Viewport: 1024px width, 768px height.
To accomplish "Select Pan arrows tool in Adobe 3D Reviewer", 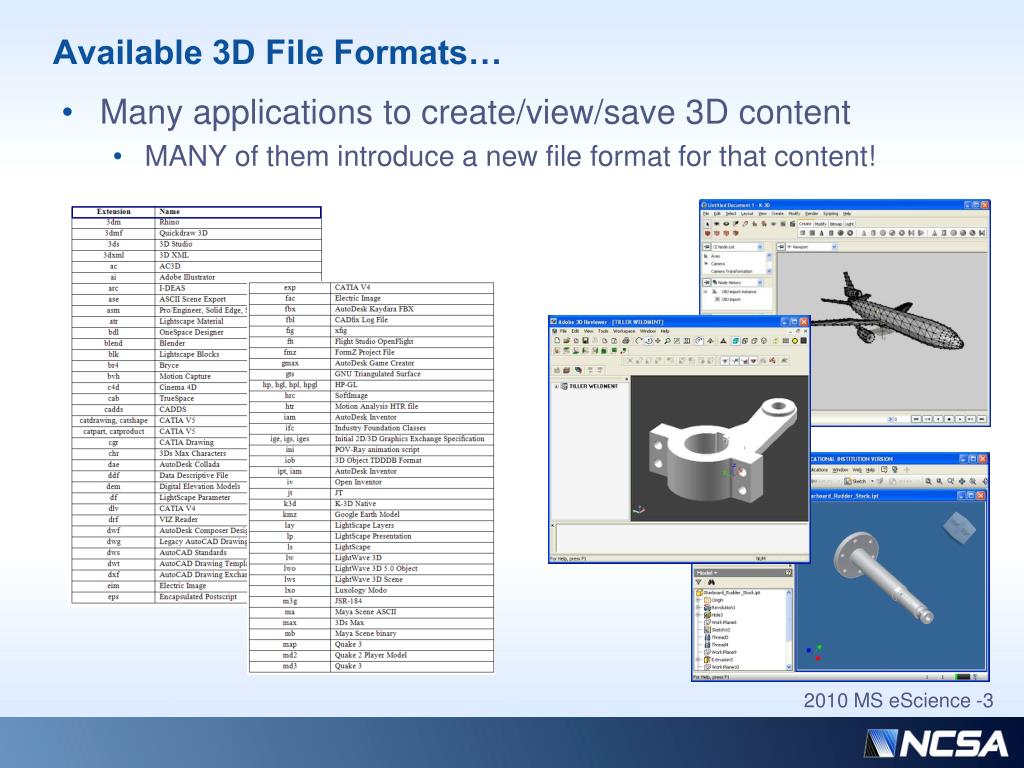I will pyautogui.click(x=658, y=341).
